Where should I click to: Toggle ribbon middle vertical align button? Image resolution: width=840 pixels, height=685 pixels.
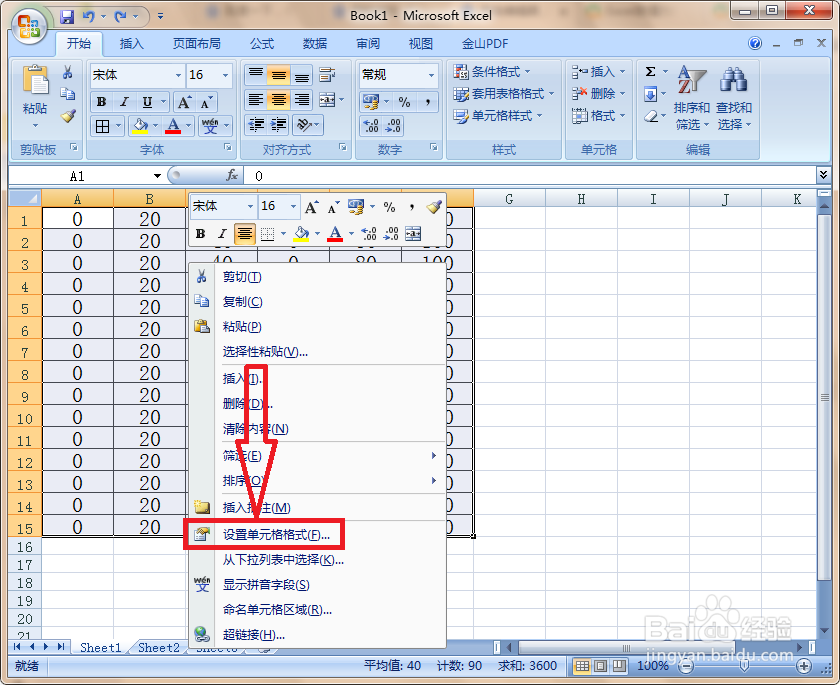(279, 75)
